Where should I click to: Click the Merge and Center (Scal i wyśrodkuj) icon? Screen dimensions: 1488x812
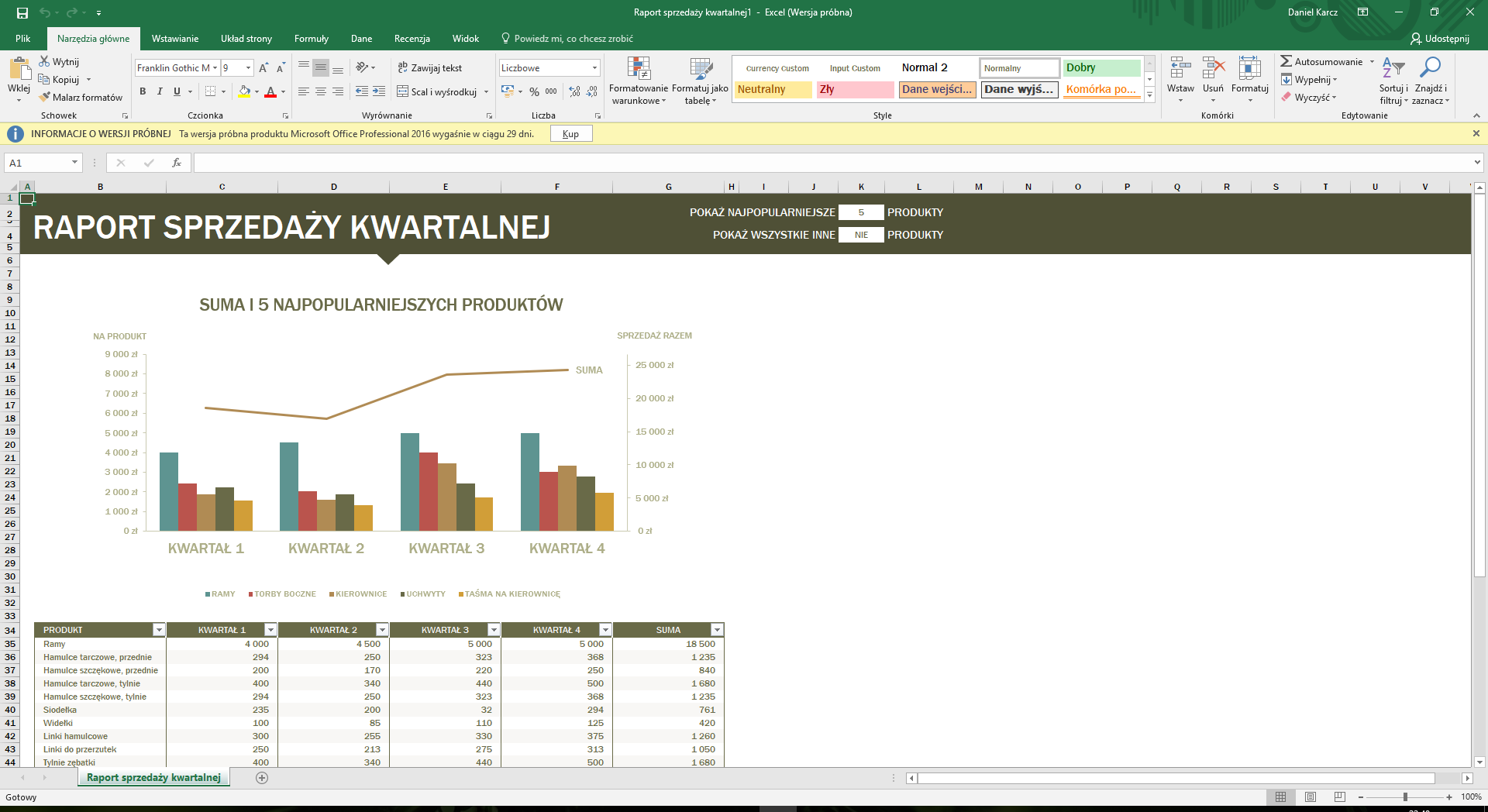click(x=403, y=91)
